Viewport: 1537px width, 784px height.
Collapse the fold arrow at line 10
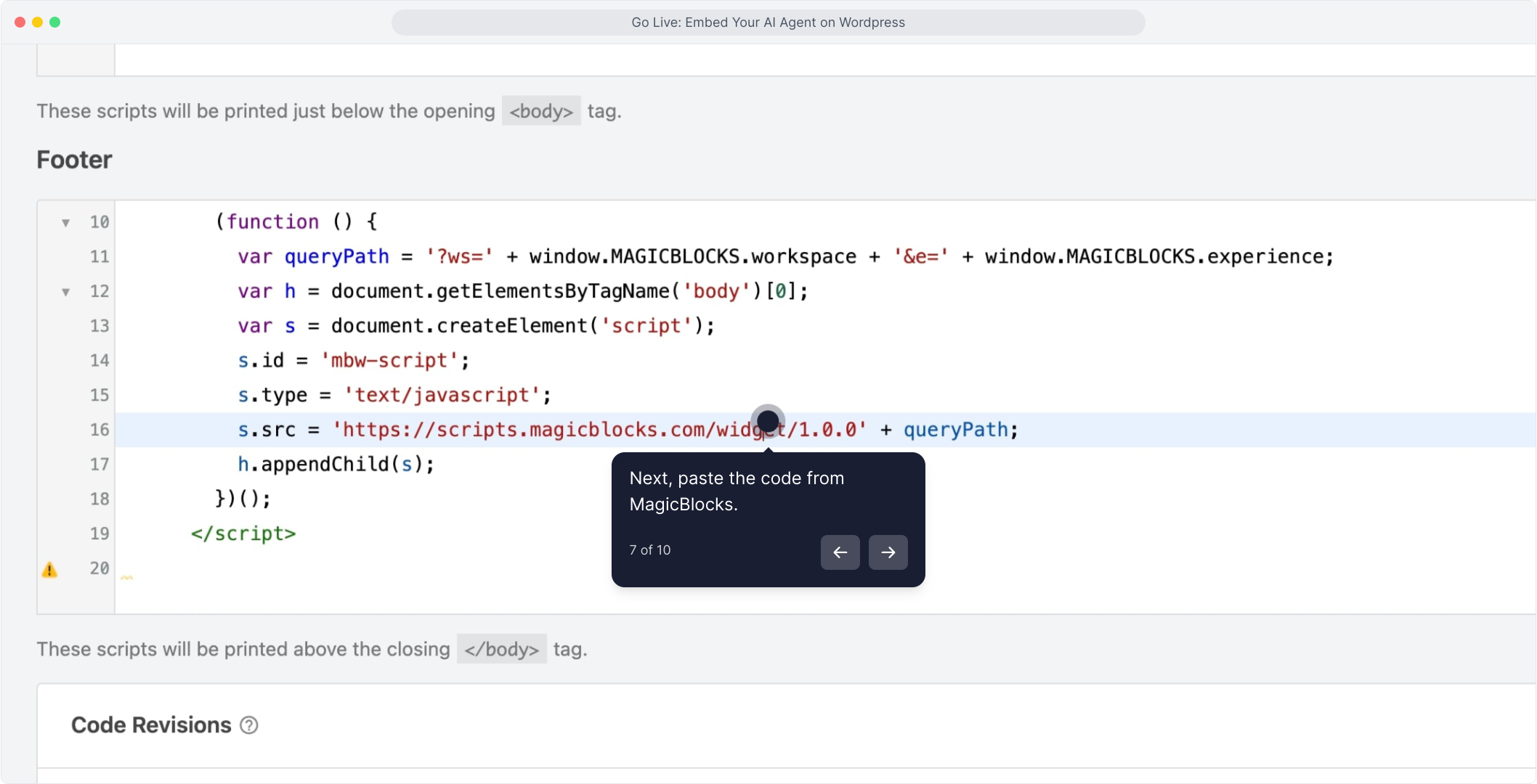point(65,223)
